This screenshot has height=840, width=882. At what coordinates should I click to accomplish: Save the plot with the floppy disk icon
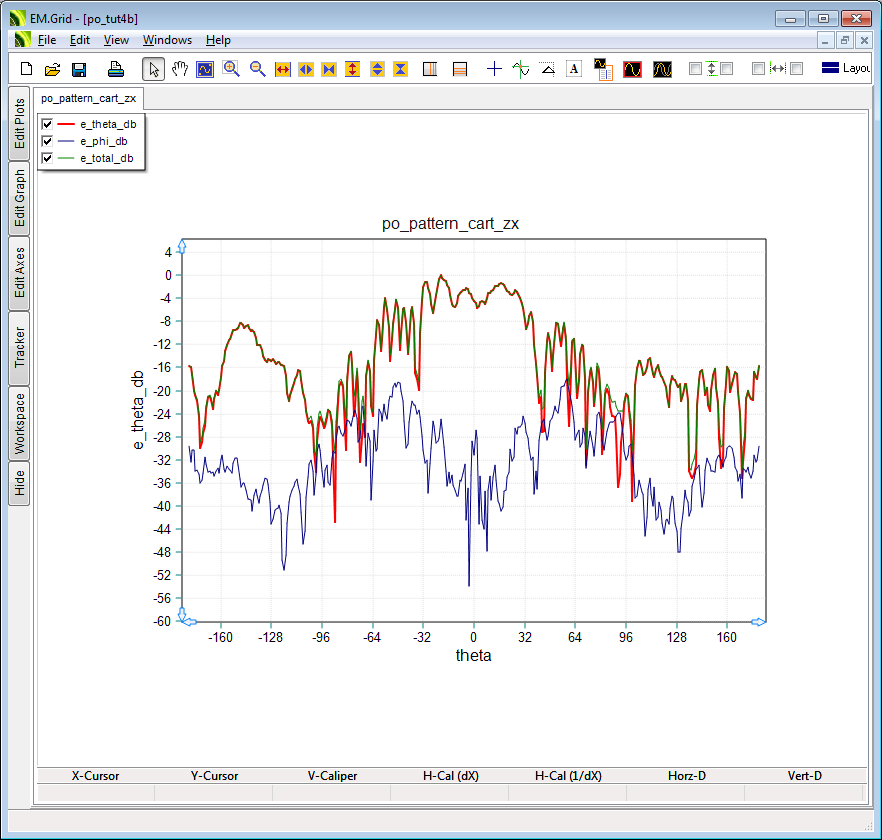pos(79,69)
